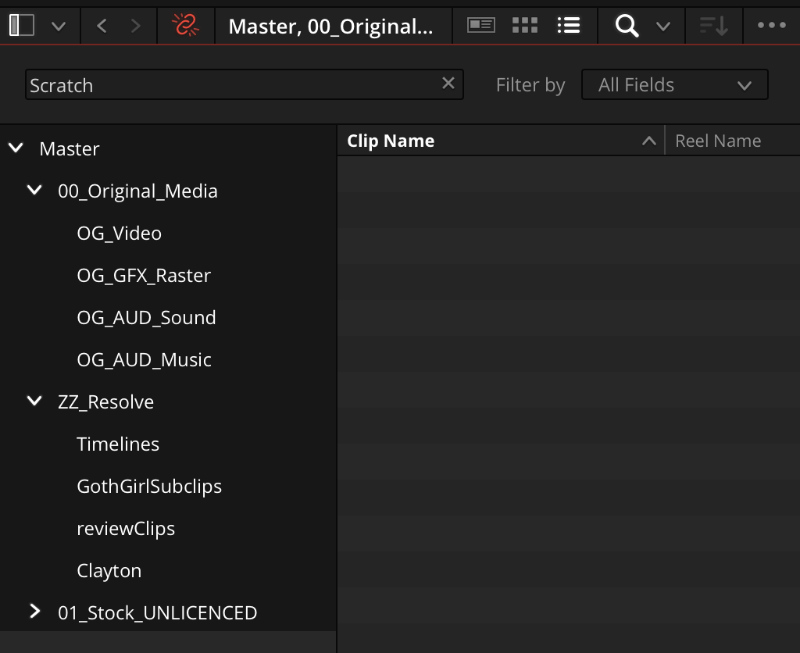Open the OG_AUD_Music bin
Viewport: 800px width, 653px height.
144,360
